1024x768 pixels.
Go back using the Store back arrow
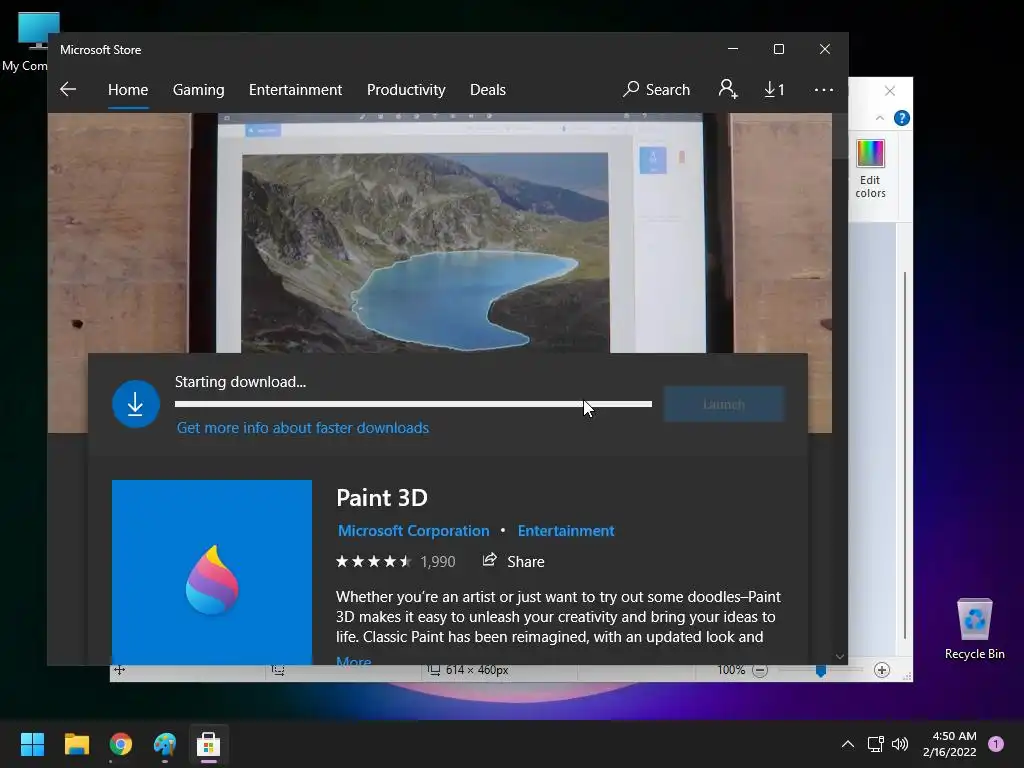click(x=68, y=89)
